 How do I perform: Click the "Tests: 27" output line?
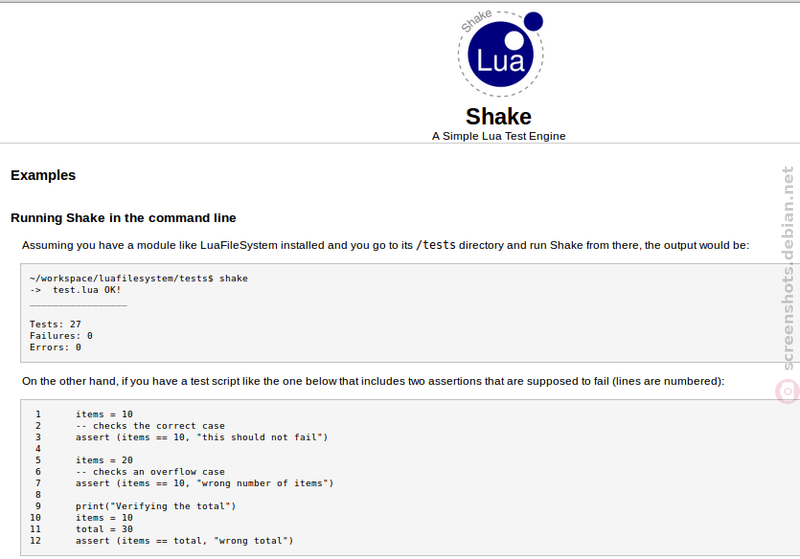pos(55,324)
